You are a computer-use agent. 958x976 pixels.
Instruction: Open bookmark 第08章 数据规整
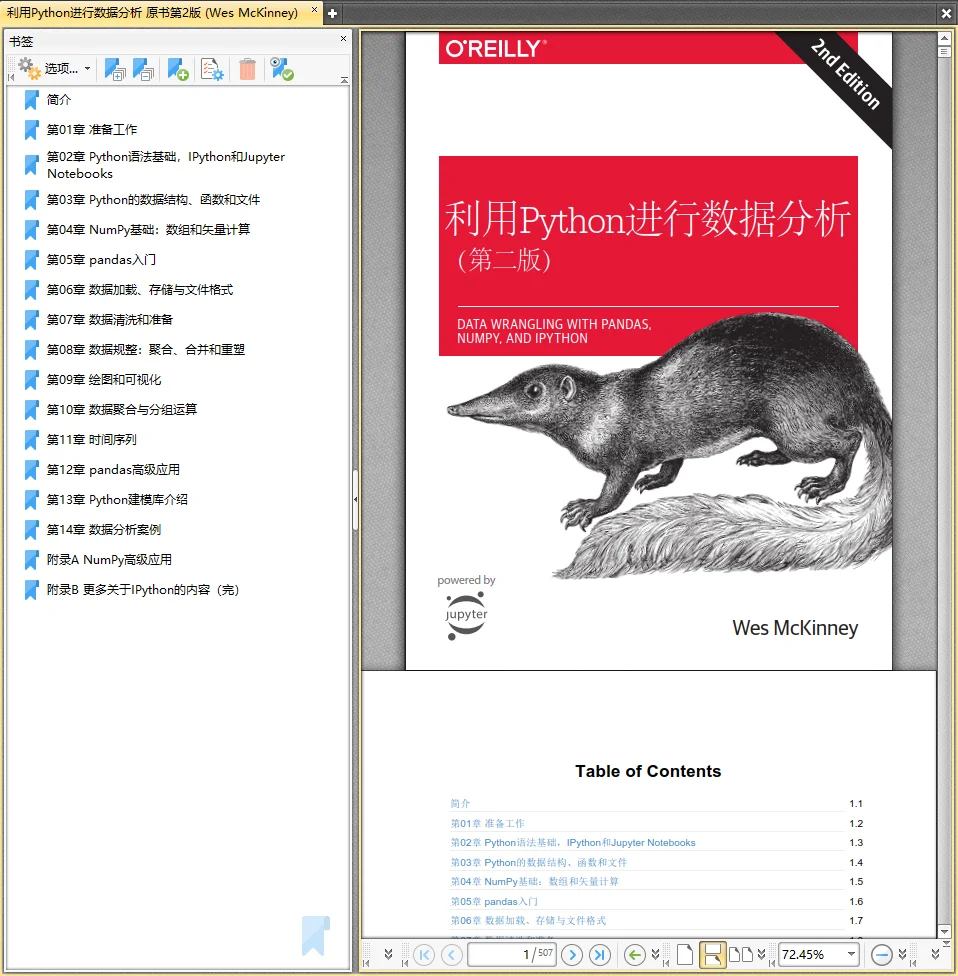point(146,349)
